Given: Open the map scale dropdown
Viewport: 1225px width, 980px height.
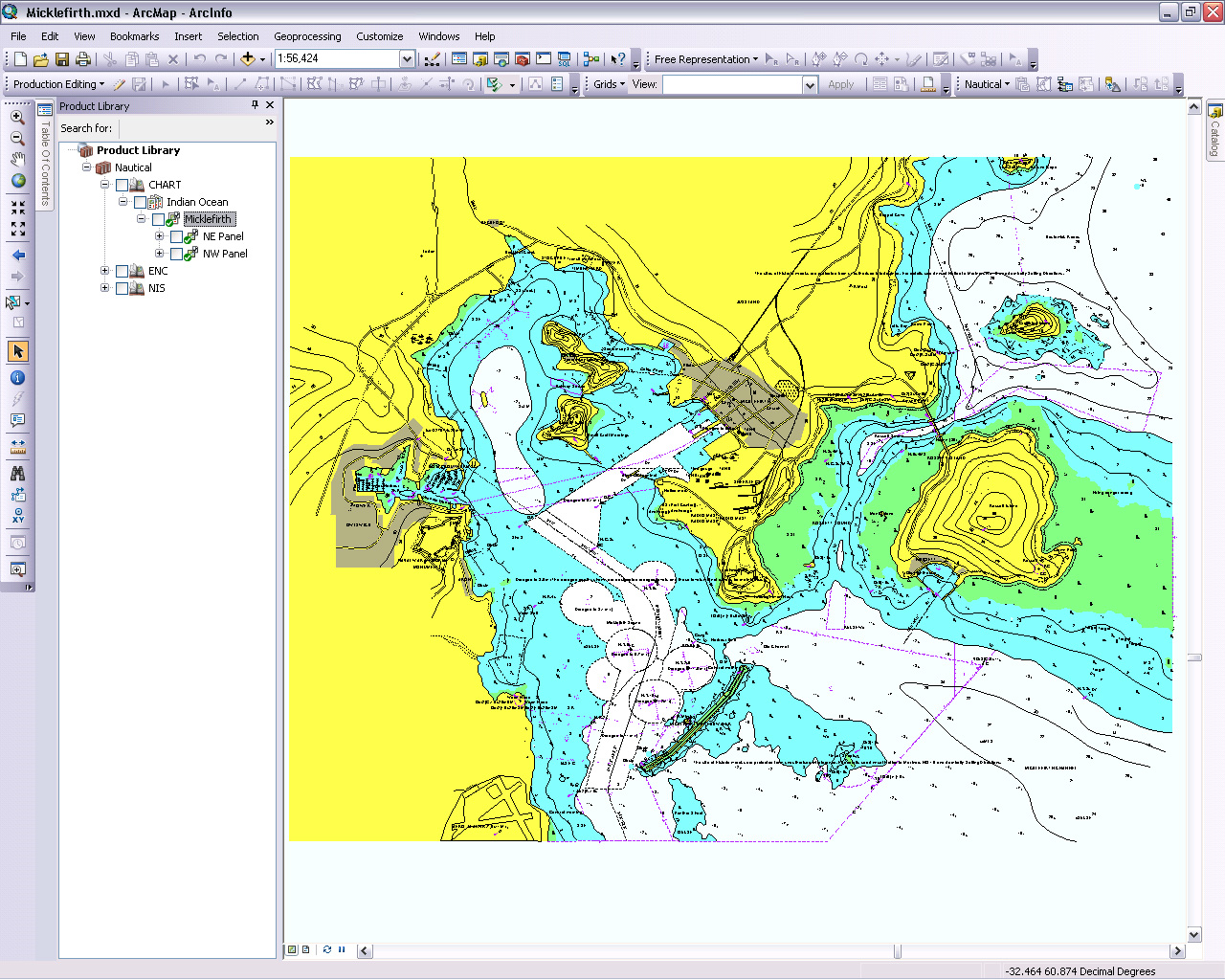Looking at the screenshot, I should [x=407, y=59].
